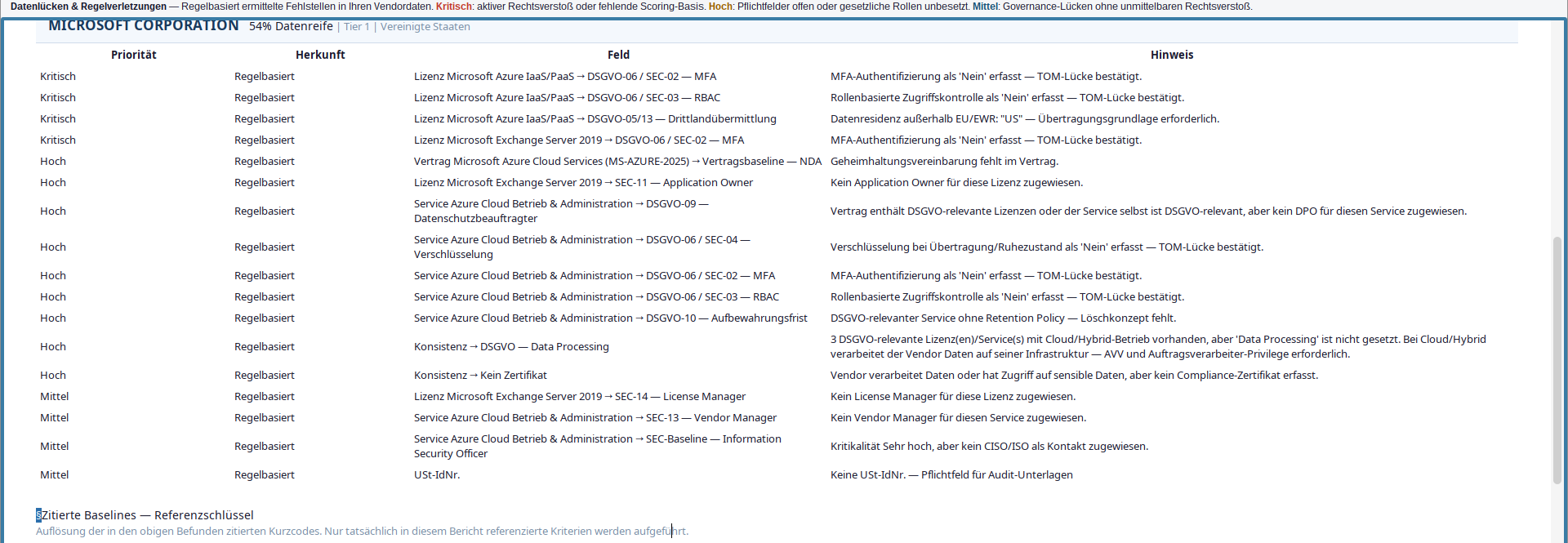This screenshot has width=1568, height=543.
Task: Click the Tier 1 label
Action: 357,26
